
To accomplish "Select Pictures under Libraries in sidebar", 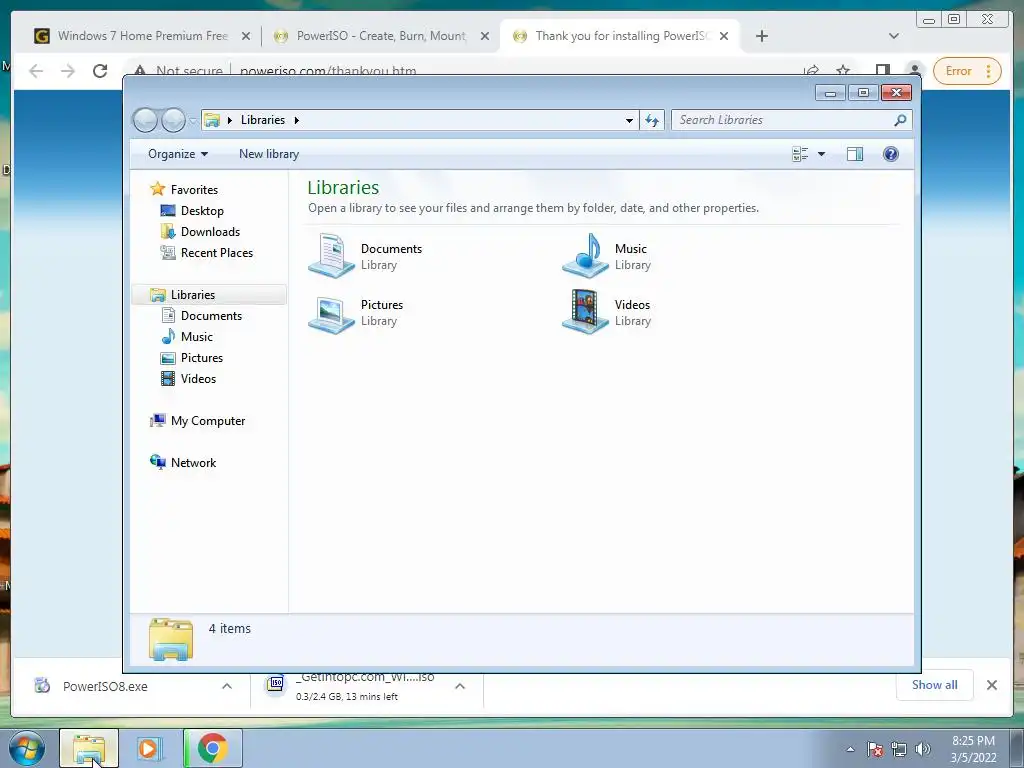I will [x=201, y=358].
